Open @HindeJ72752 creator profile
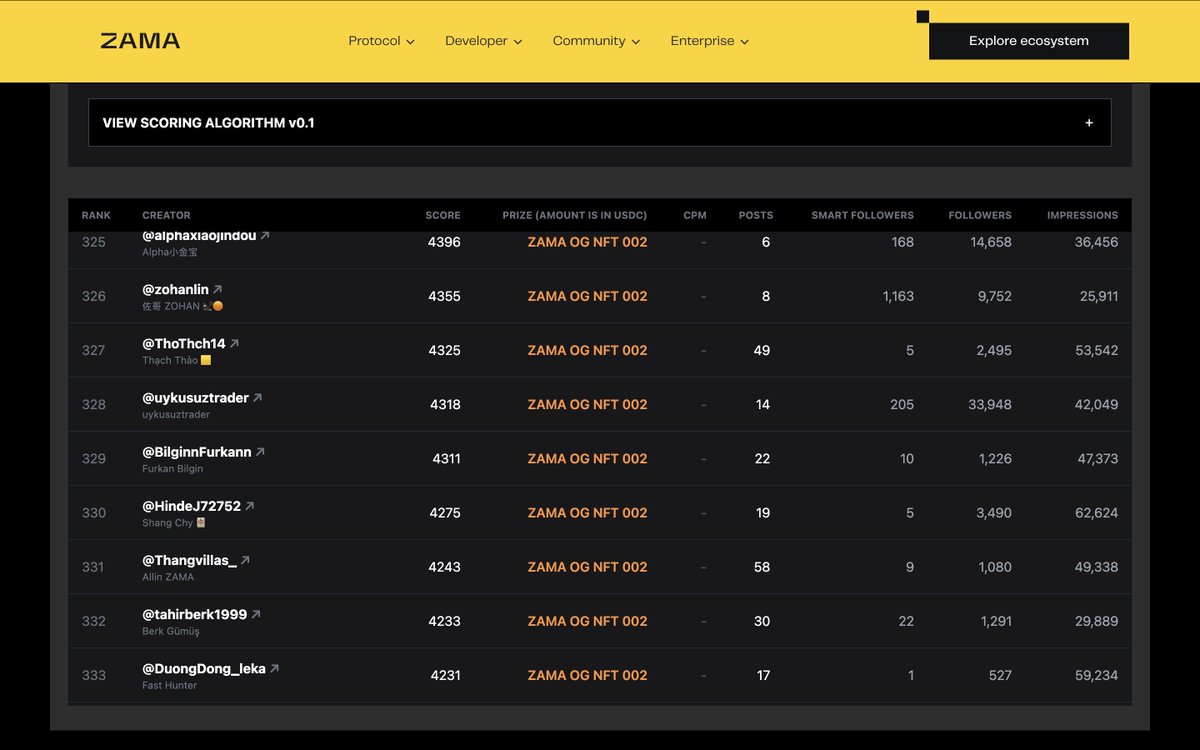This screenshot has height=750, width=1200. pos(191,506)
